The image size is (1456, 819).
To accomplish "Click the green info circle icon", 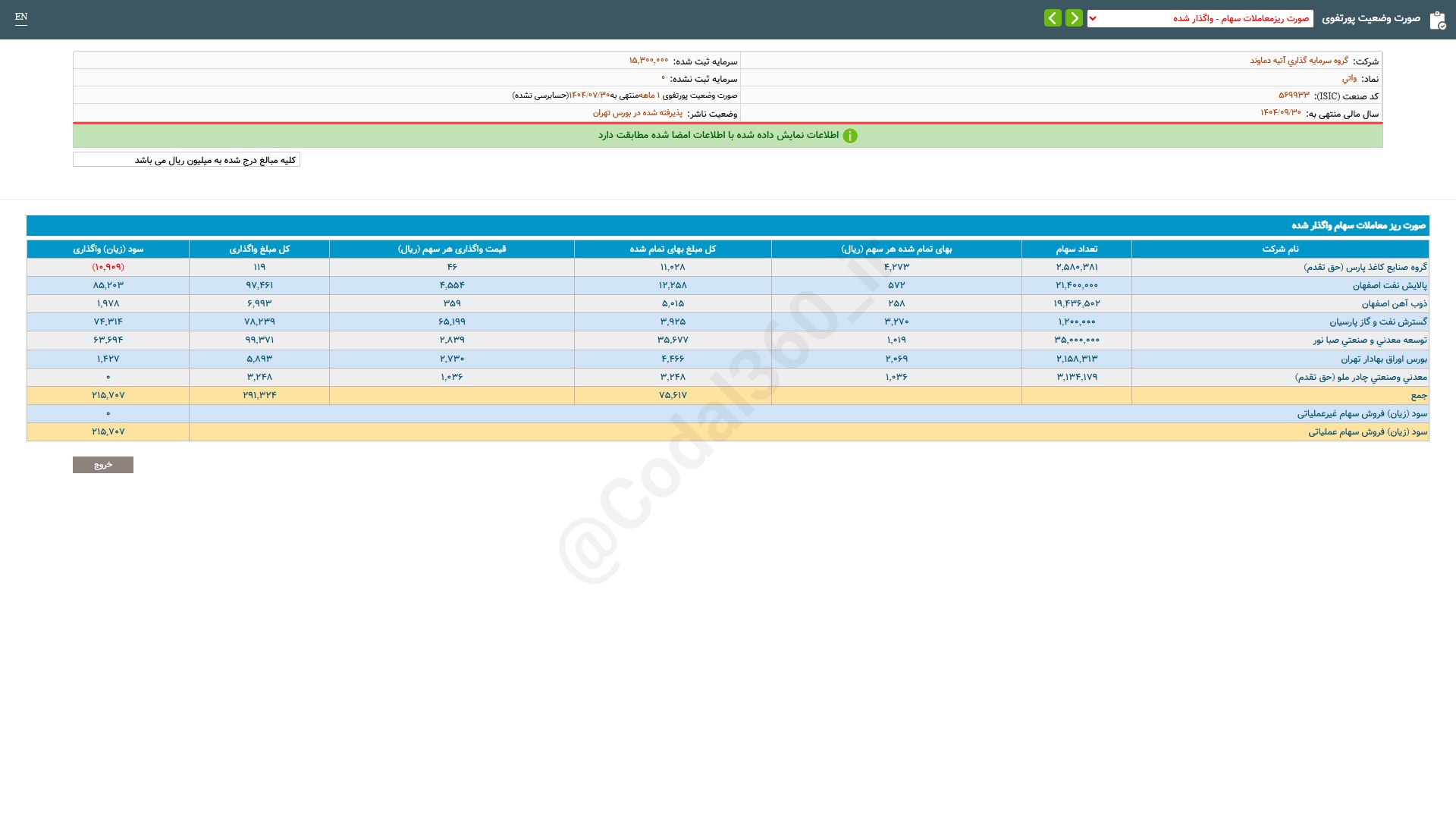I will point(850,136).
